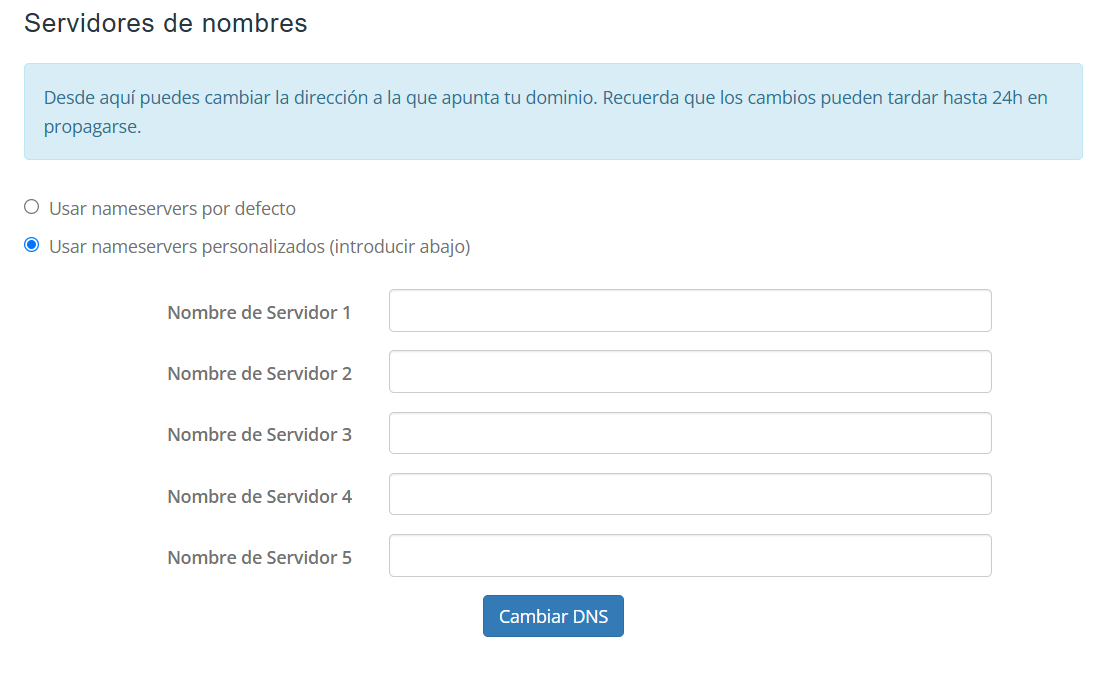Select the 'Usar nameservers personalizados' radio button

[x=32, y=245]
